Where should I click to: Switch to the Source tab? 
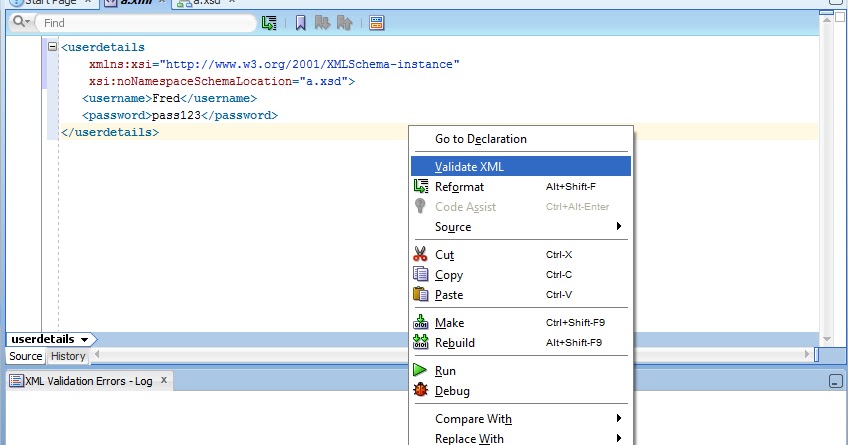(25, 356)
